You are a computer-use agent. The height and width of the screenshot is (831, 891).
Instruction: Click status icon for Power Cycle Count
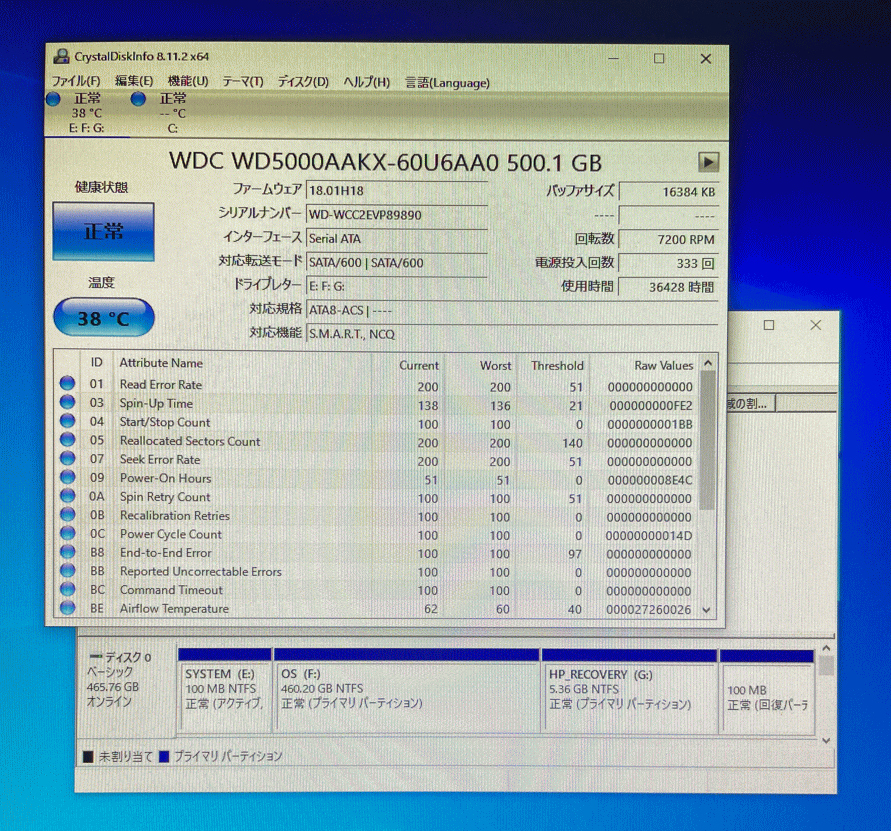[x=67, y=533]
